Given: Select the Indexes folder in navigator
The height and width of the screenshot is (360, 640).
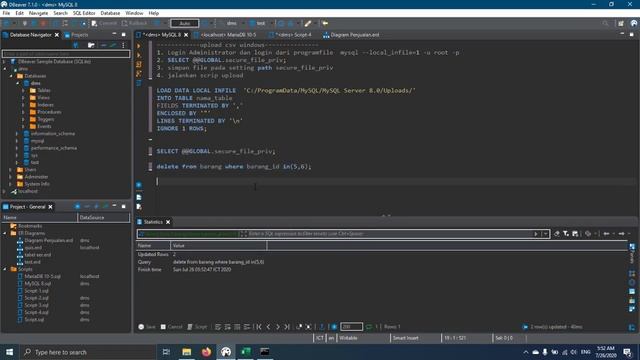Looking at the screenshot, I should [45, 105].
